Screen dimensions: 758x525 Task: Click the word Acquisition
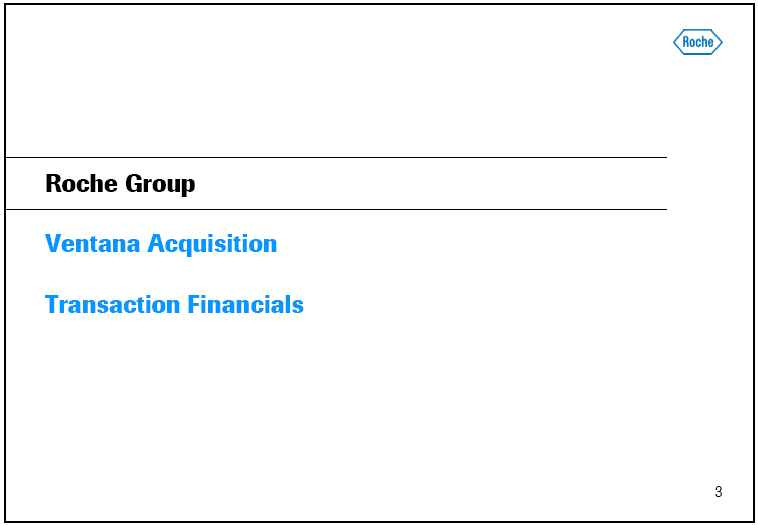[212, 244]
